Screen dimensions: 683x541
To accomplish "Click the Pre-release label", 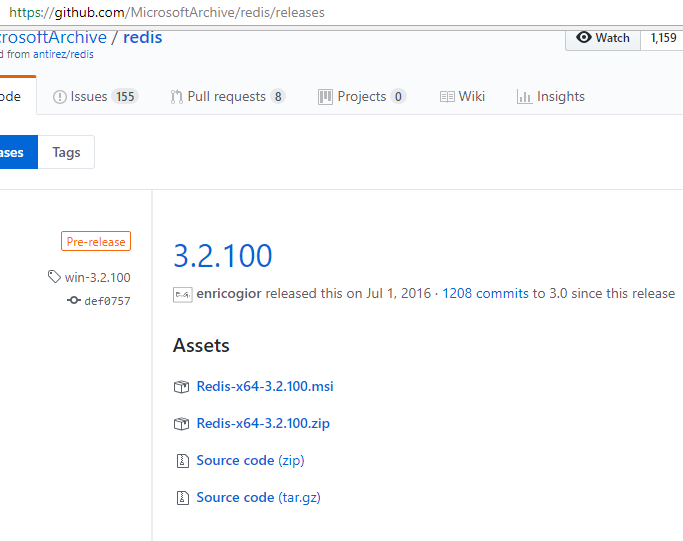I will click(x=96, y=241).
